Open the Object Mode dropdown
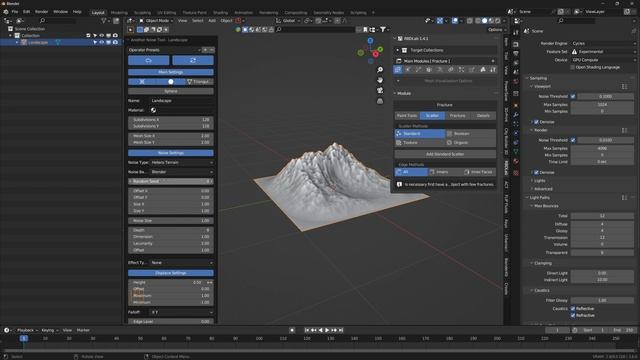The width and height of the screenshot is (640, 360). (x=156, y=20)
